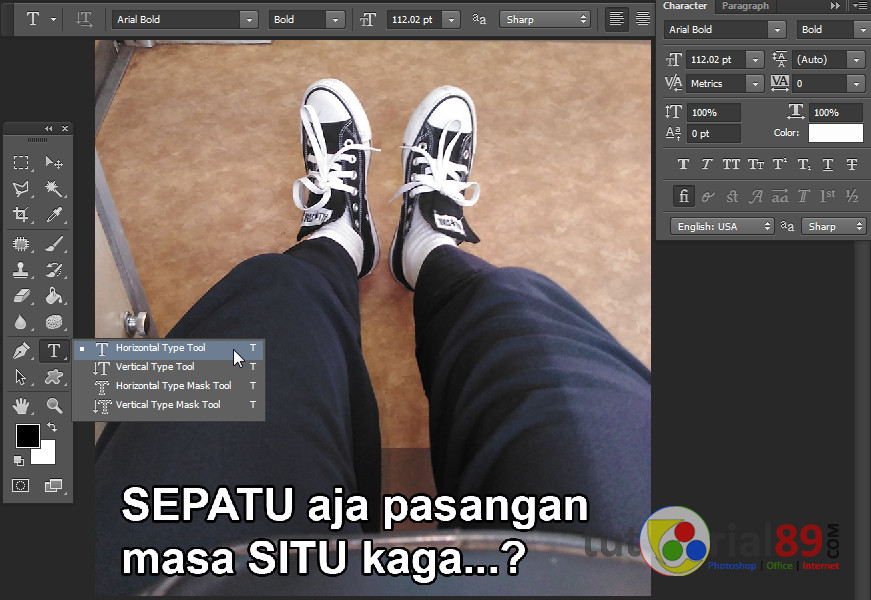871x600 pixels.
Task: Click the baseline shift 0 pt field
Action: 714,134
